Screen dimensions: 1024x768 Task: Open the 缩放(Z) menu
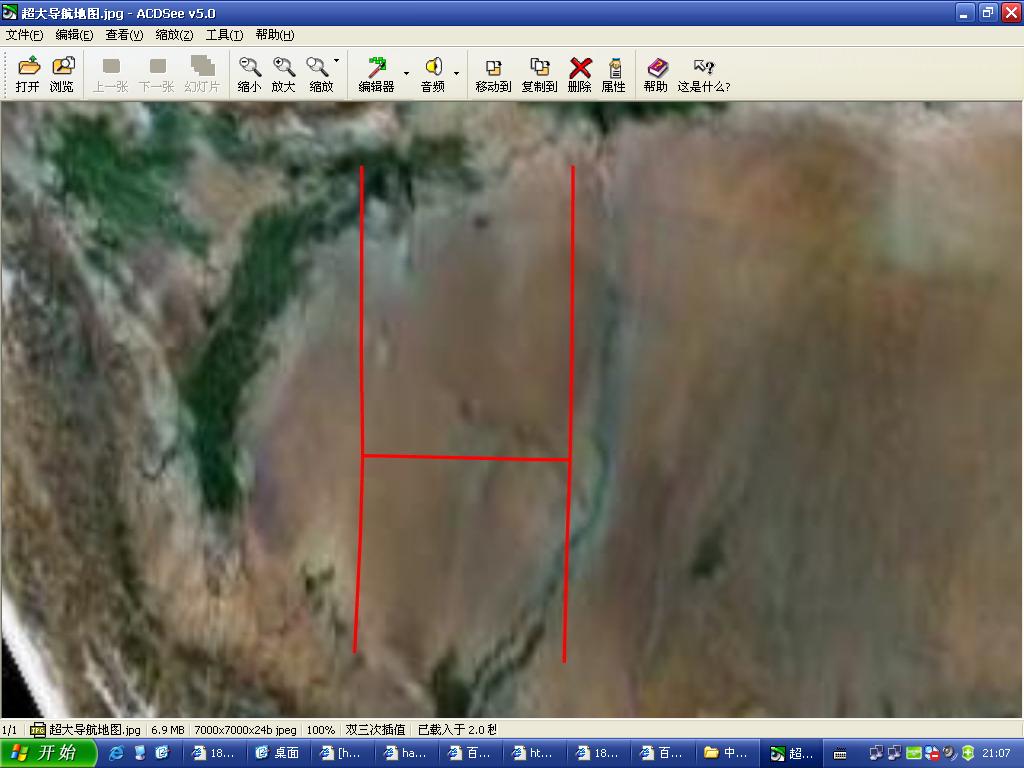174,35
